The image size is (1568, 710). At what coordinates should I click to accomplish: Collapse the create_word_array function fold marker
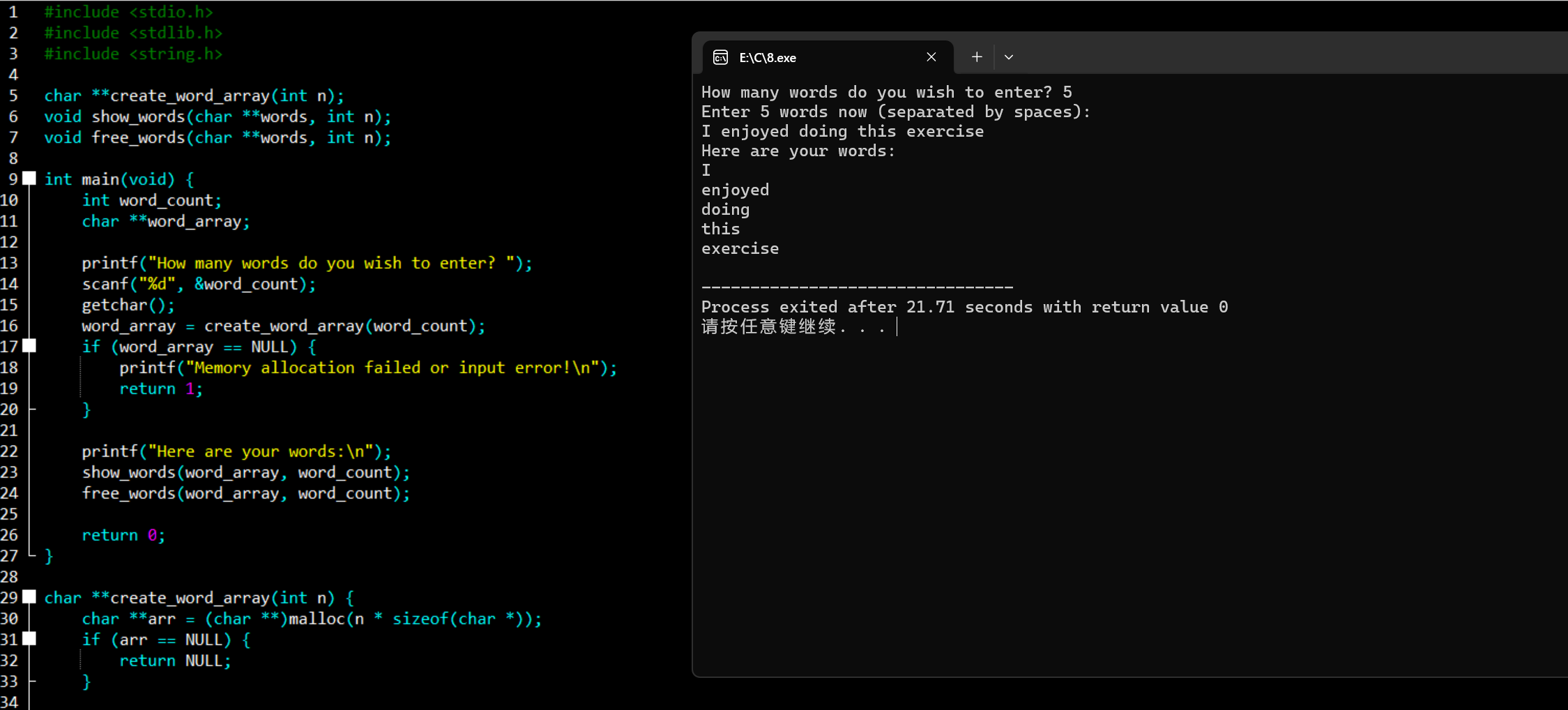point(29,597)
